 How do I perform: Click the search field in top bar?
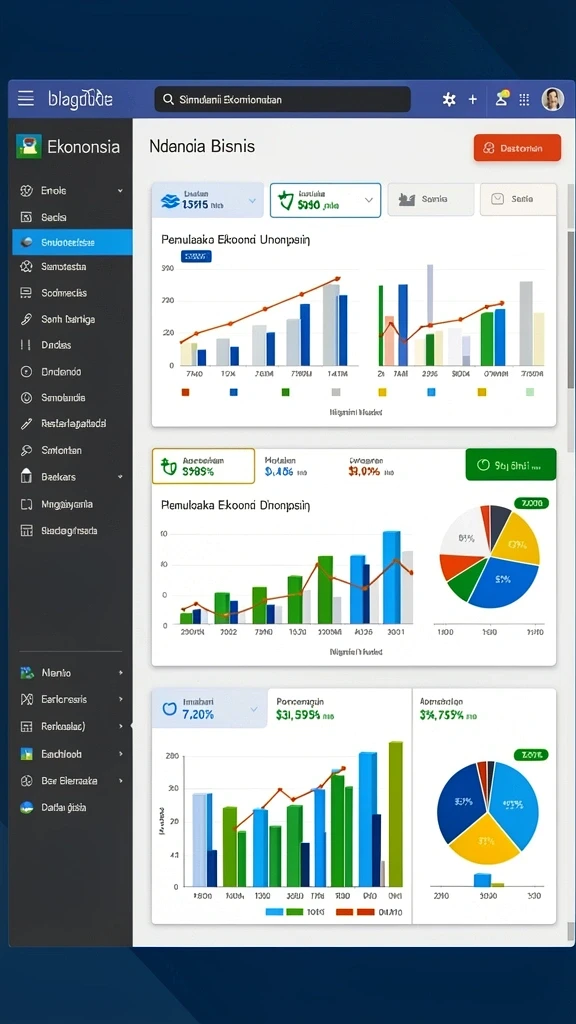tap(282, 99)
